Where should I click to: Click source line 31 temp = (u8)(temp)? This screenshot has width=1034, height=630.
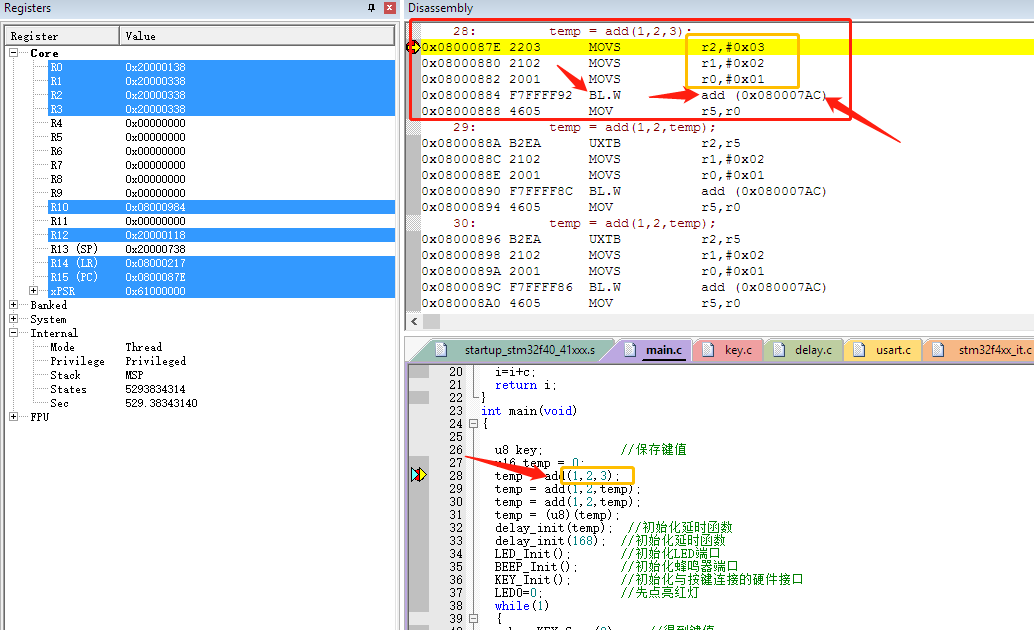click(557, 515)
